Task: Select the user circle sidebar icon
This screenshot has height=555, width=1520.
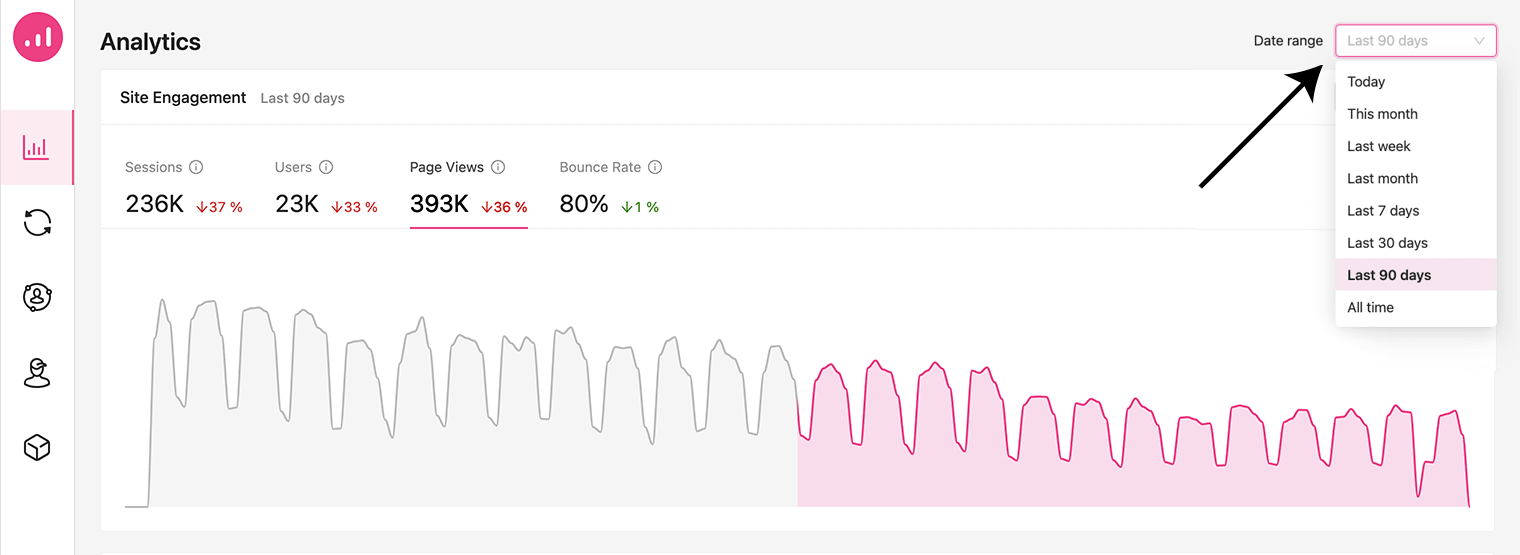Action: coord(37,297)
